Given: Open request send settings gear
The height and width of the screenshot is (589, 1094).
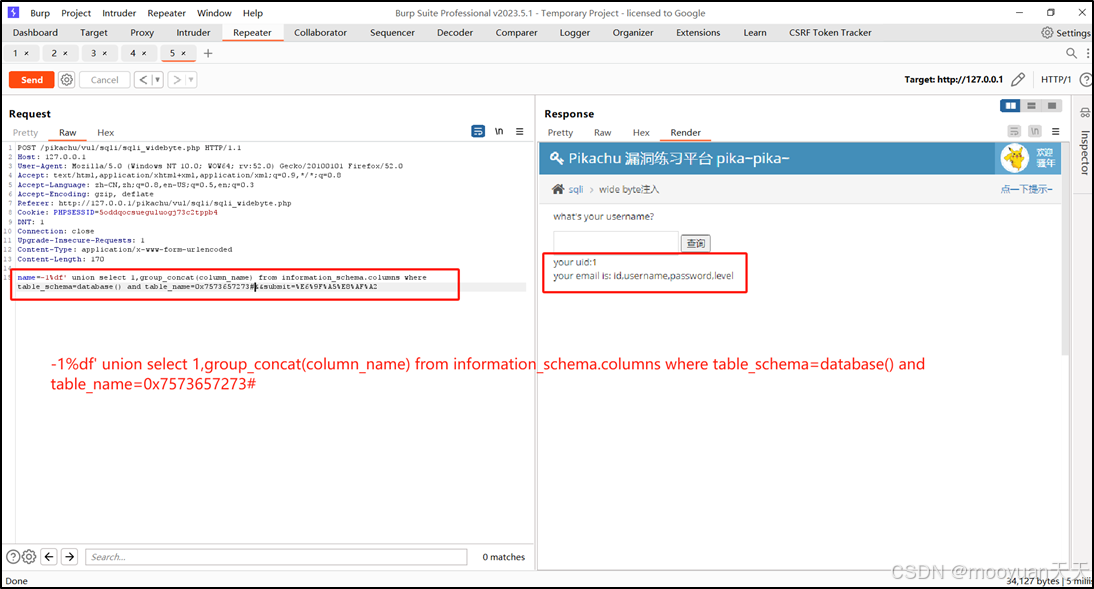Looking at the screenshot, I should point(66,80).
